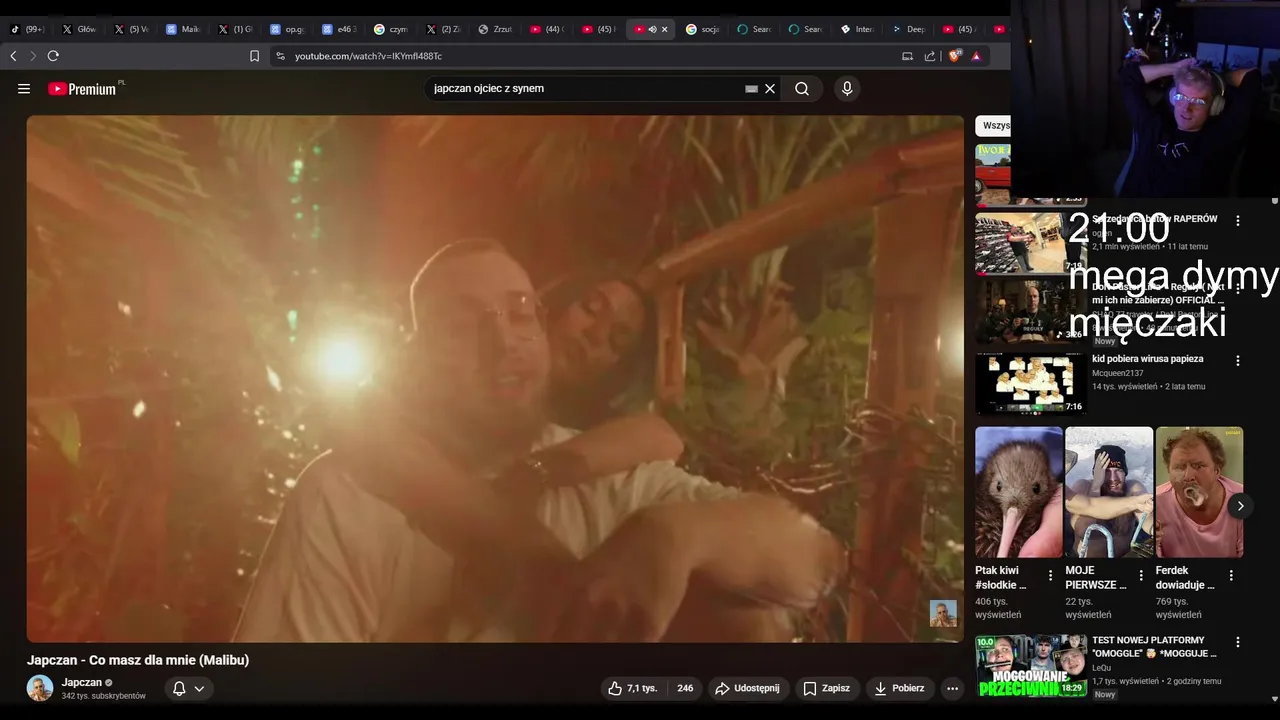Screen dimensions: 1280x720
Task: Open 'kid pobiera wirusa papieza' title link
Action: pos(1147,359)
